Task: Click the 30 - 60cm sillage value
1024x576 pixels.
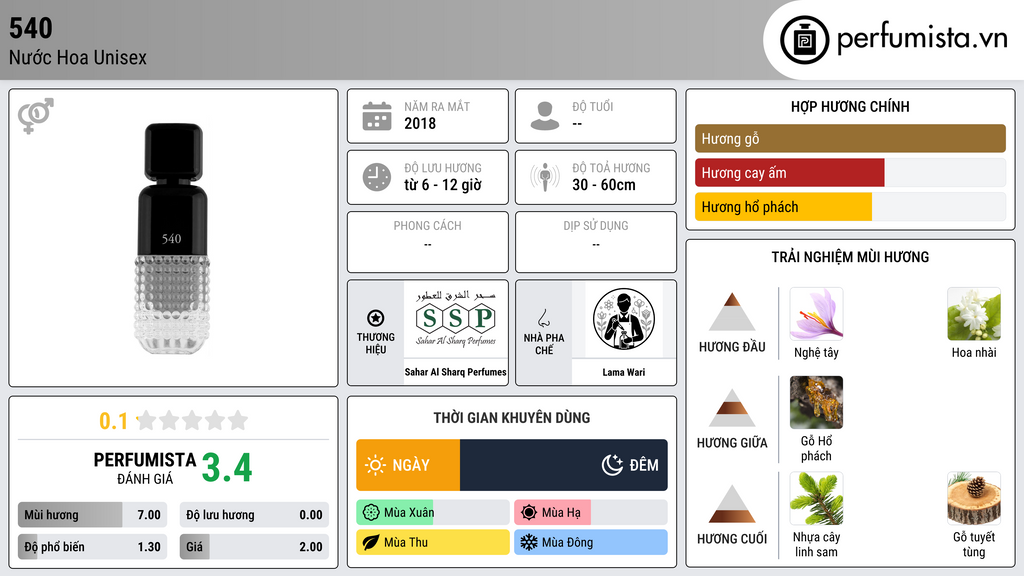Action: coord(604,185)
